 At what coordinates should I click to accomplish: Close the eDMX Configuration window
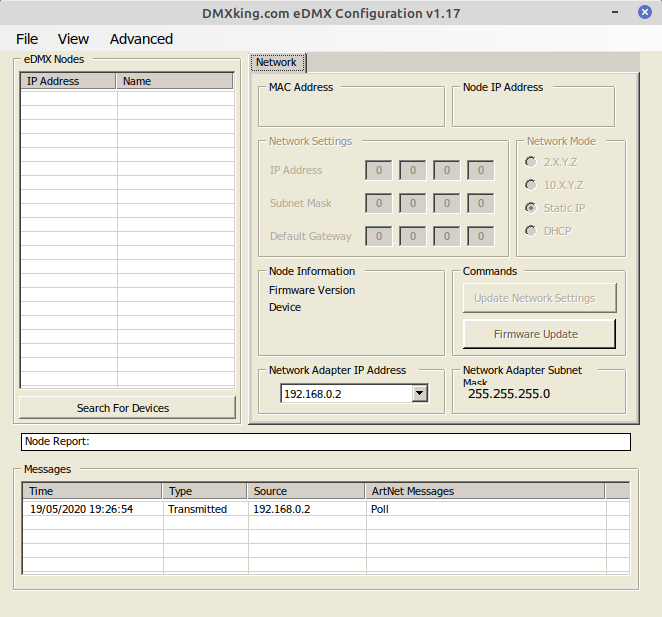[x=644, y=12]
